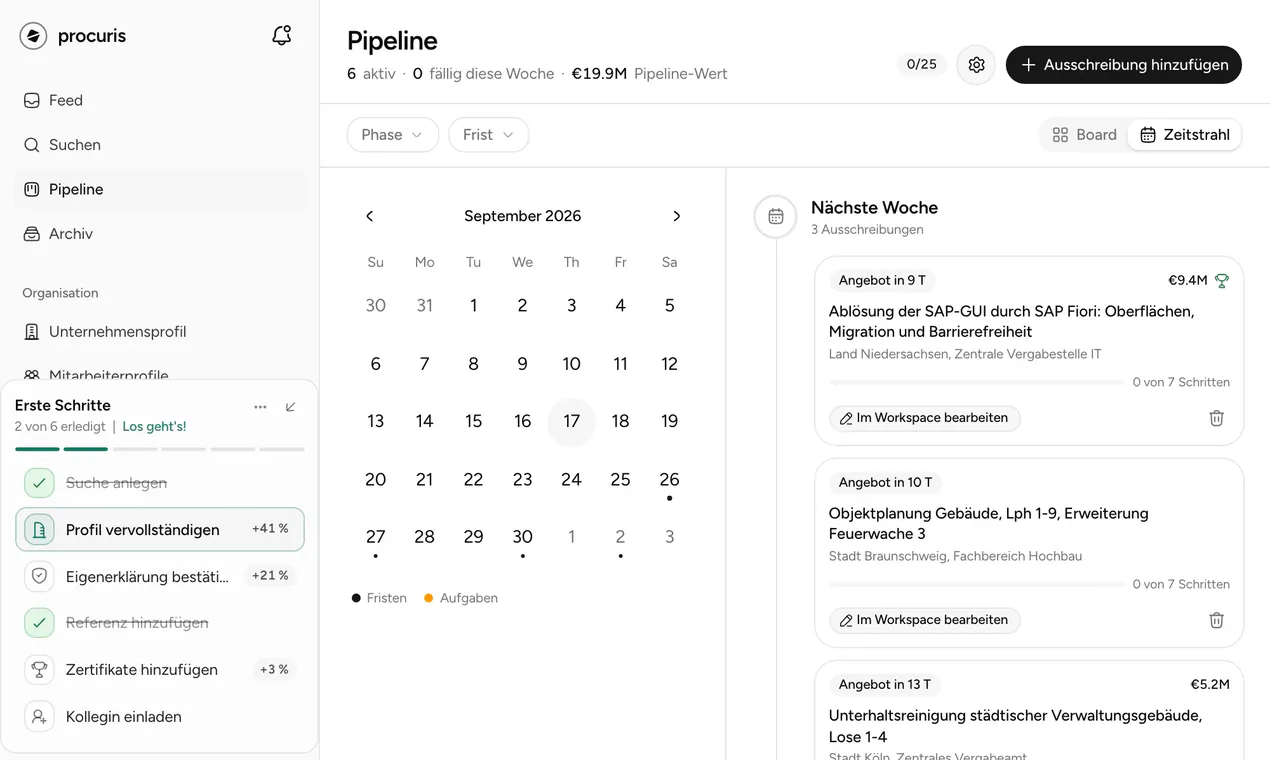This screenshot has height=760, width=1270.
Task: Click the Angebot in 9 T badge
Action: (882, 281)
